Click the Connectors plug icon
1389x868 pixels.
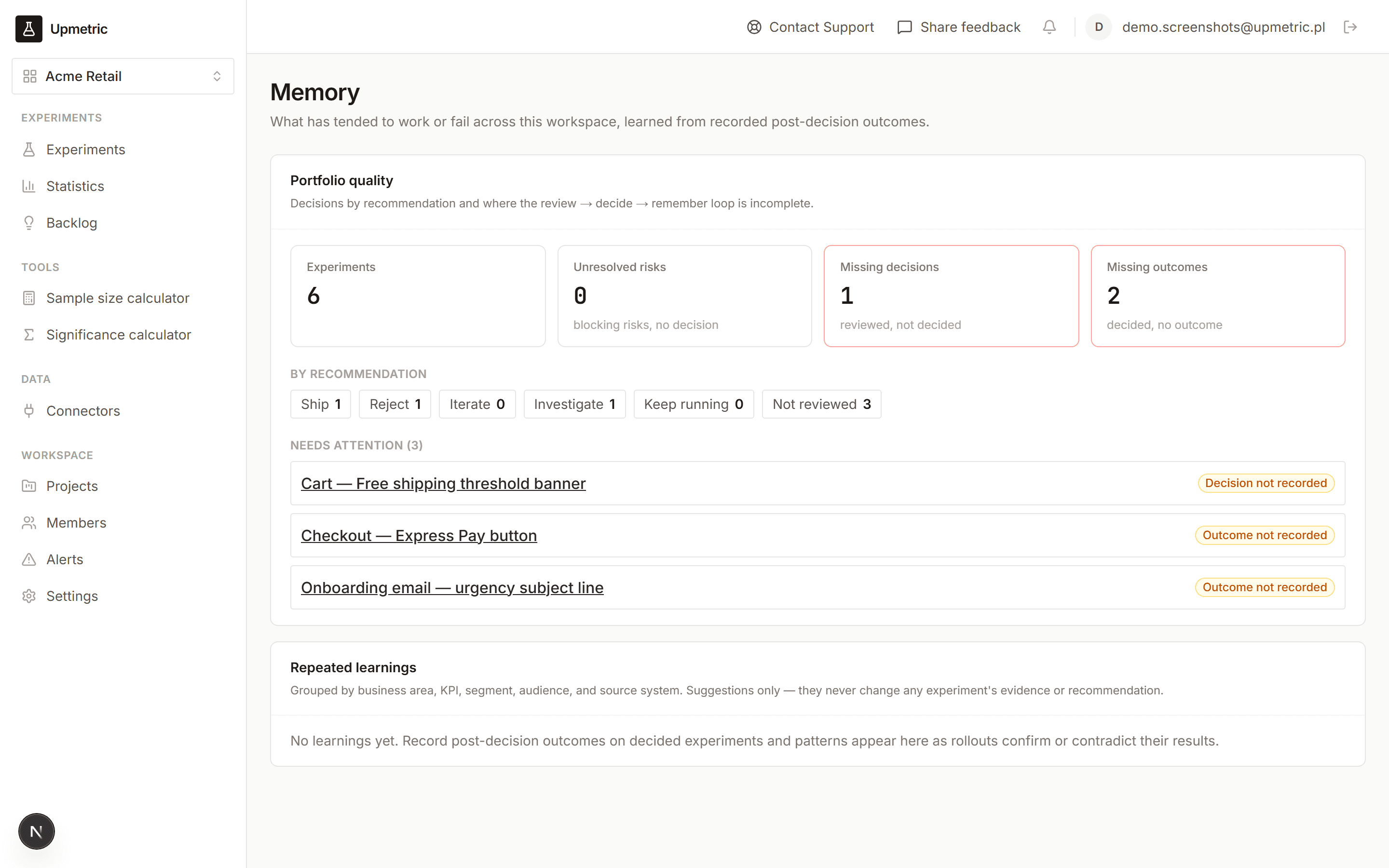tap(29, 411)
